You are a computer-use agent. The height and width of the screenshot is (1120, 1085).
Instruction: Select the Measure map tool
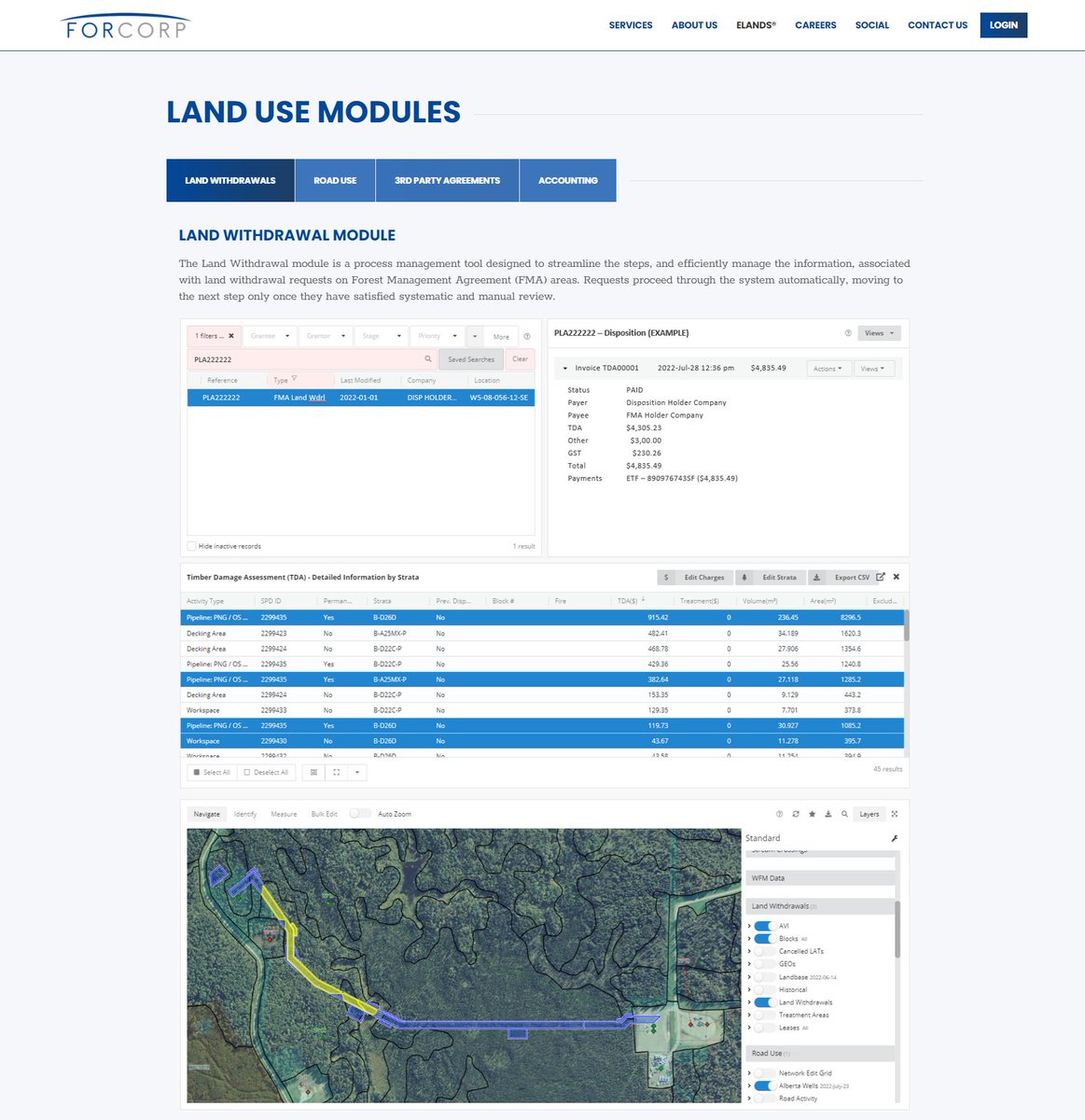284,814
